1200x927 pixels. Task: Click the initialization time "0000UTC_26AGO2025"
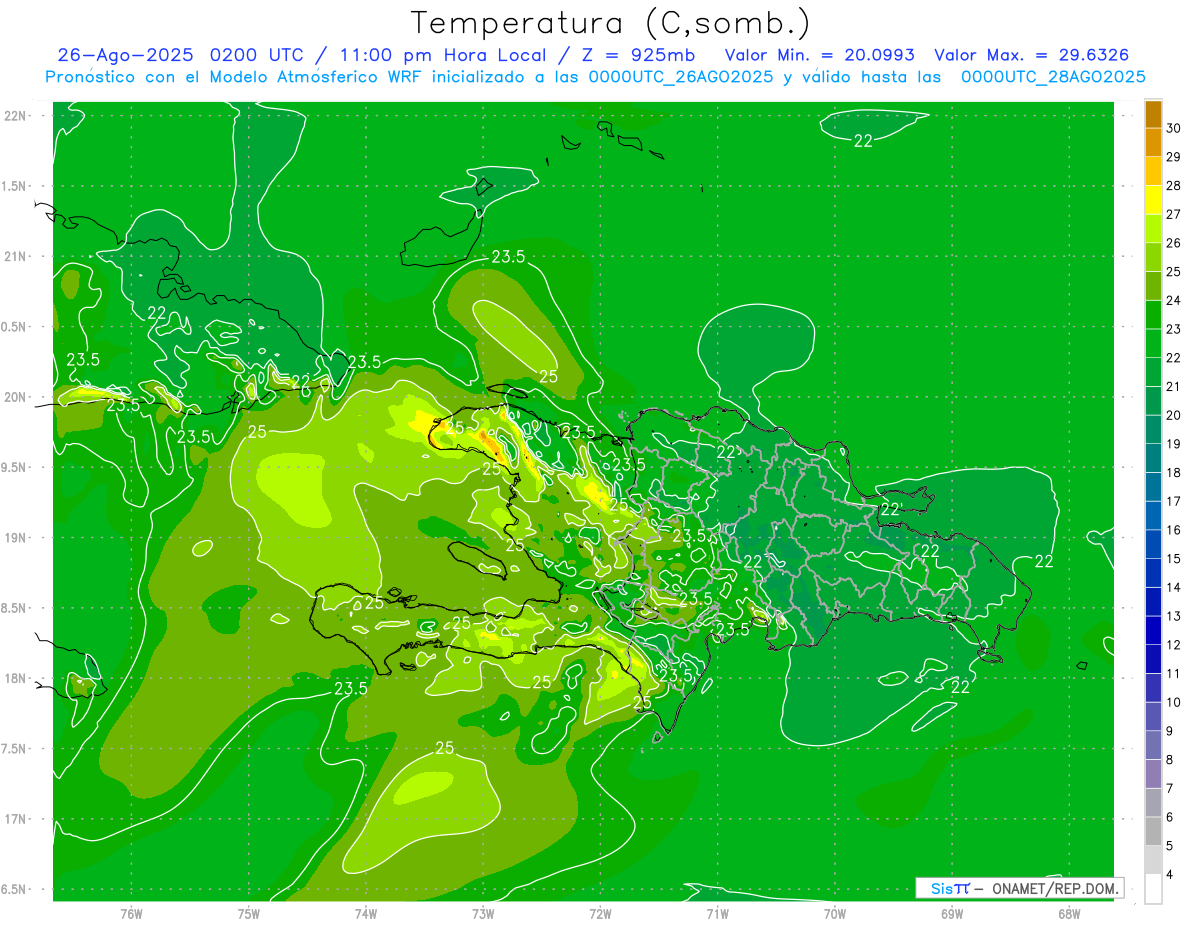click(680, 77)
